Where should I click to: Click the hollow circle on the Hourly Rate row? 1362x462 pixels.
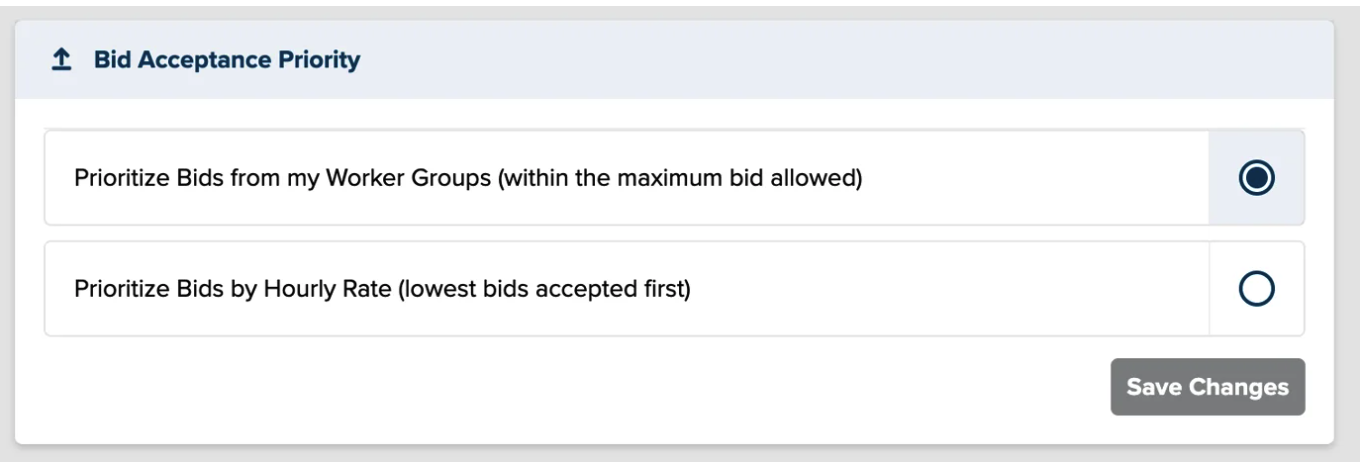(1256, 289)
